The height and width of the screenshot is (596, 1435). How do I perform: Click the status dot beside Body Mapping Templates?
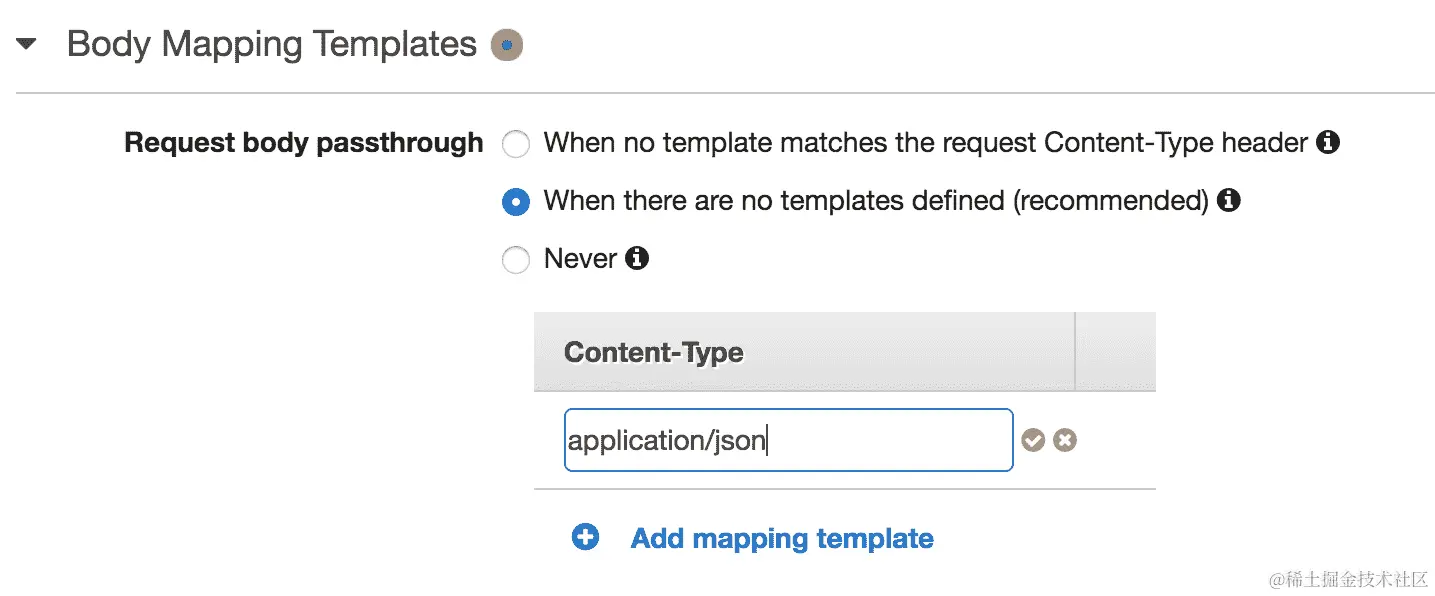point(507,45)
